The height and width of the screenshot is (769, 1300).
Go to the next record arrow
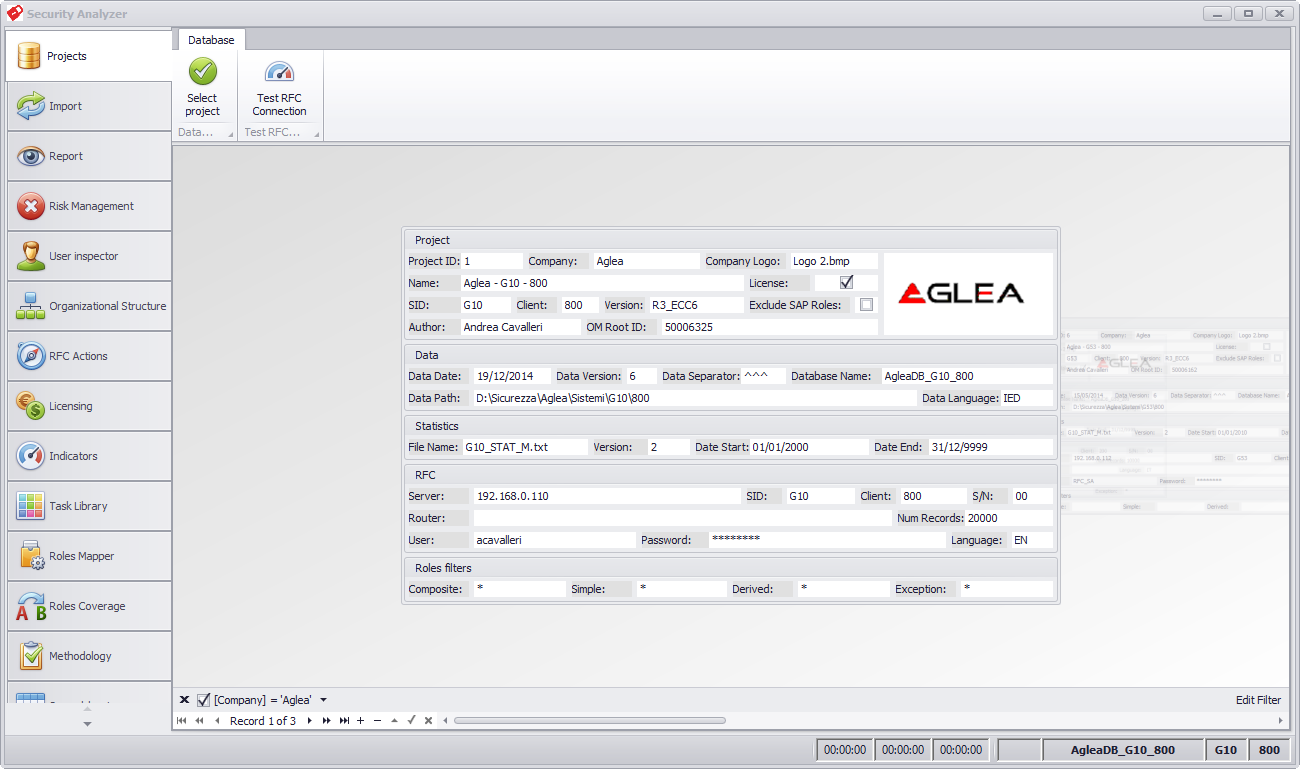[310, 721]
